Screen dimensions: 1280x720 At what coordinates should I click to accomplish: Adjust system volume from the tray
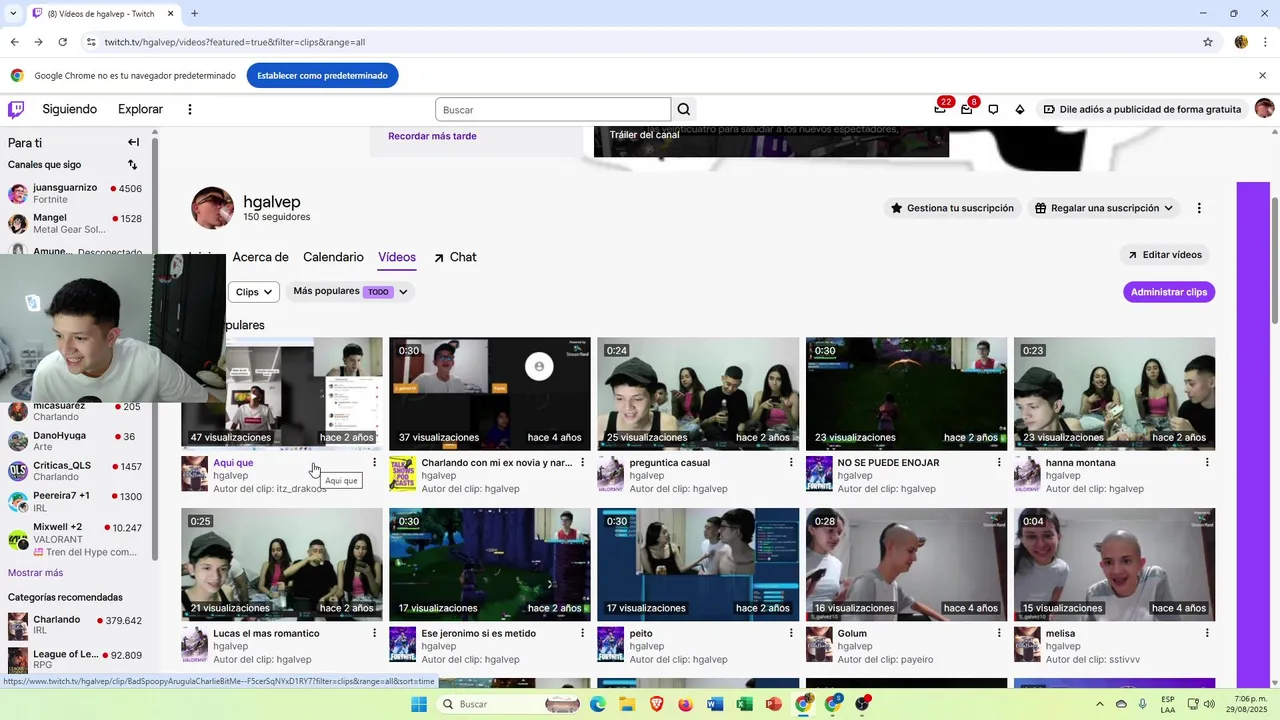1209,704
